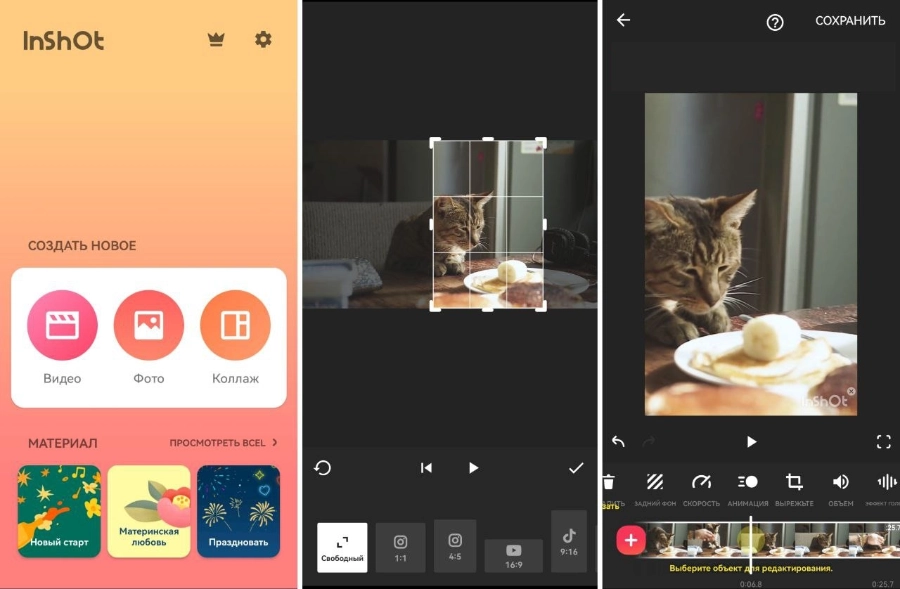Expand materials with the chevron arrow
The height and width of the screenshot is (589, 900).
click(275, 443)
